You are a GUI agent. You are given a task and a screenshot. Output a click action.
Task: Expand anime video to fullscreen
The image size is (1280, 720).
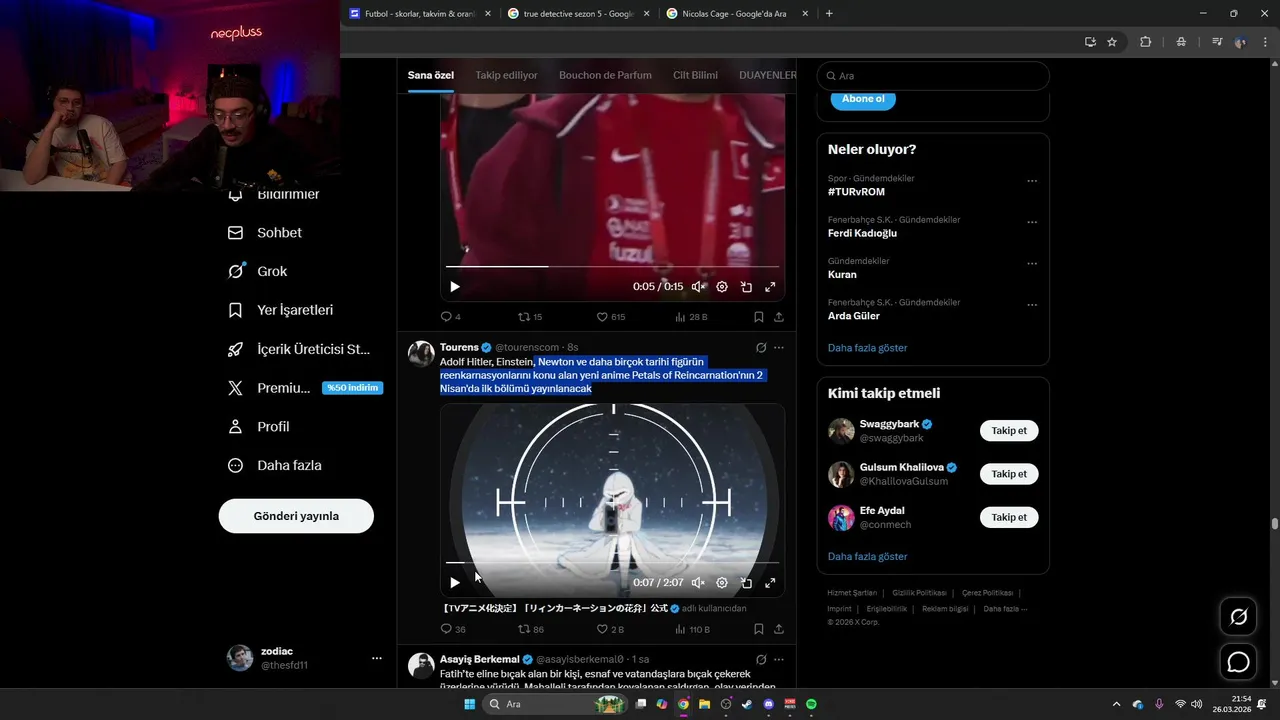pyautogui.click(x=770, y=583)
